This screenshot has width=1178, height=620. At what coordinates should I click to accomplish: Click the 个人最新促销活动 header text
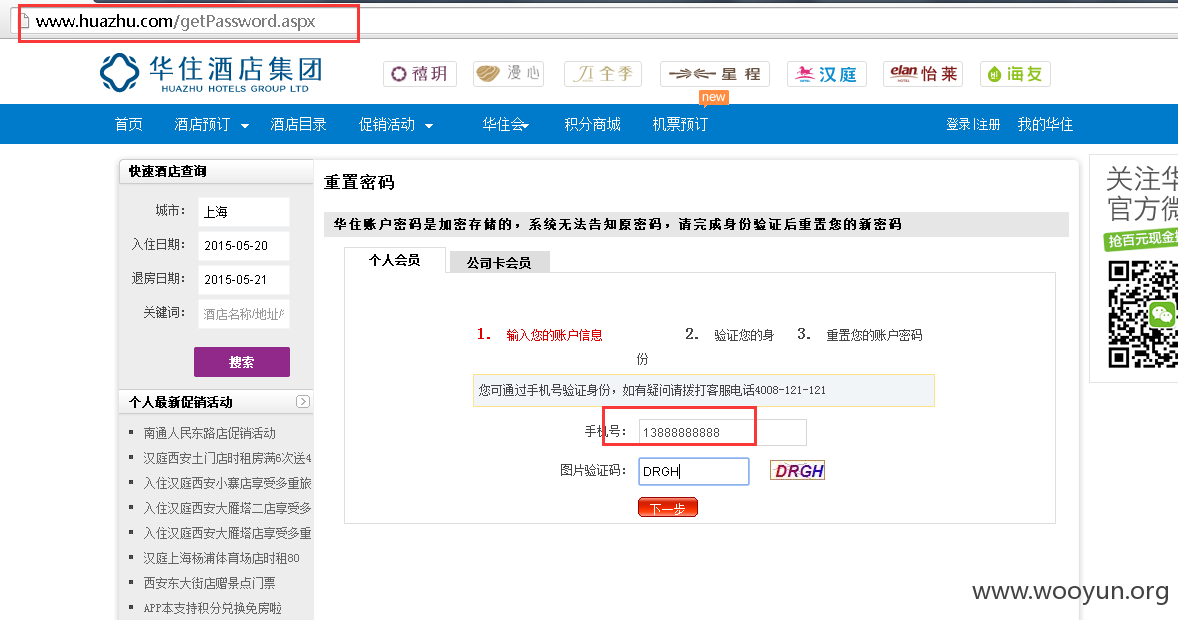pyautogui.click(x=180, y=402)
